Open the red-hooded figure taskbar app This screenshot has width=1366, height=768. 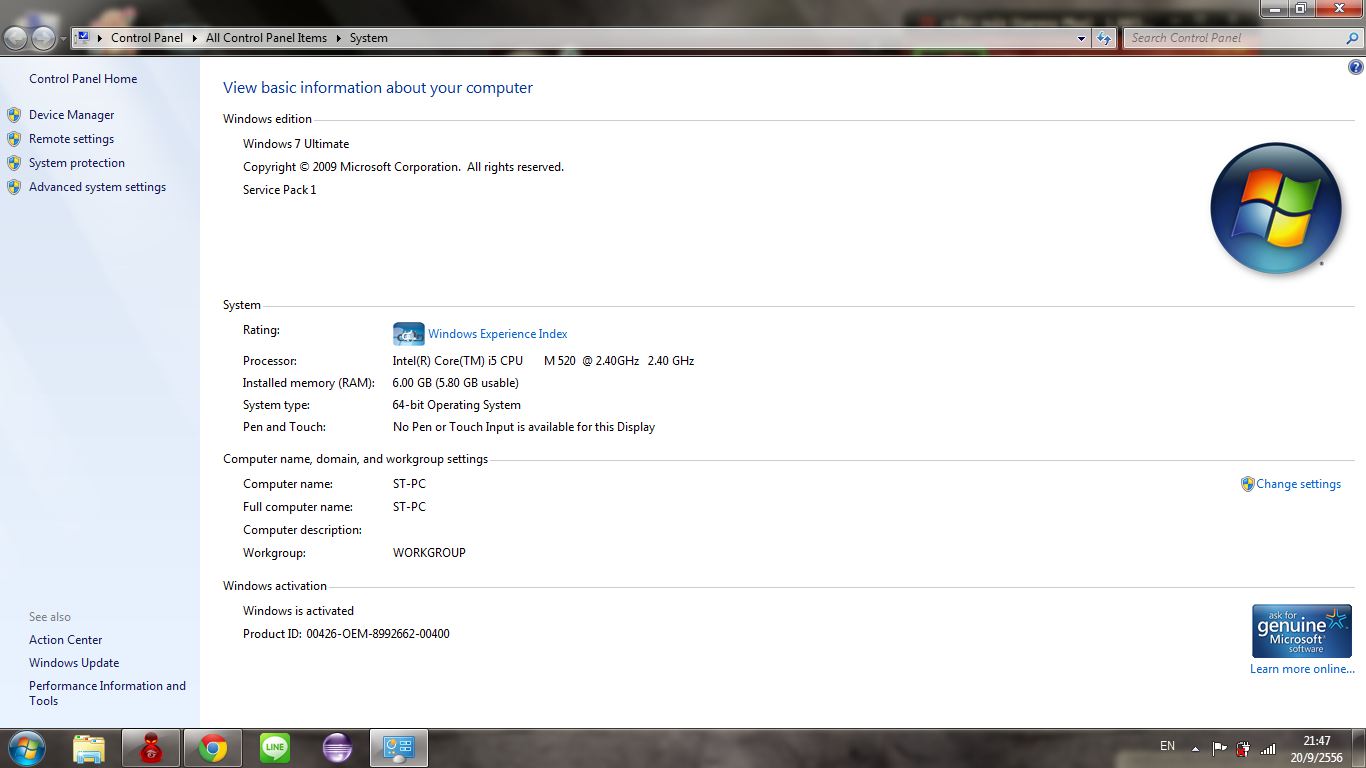151,748
